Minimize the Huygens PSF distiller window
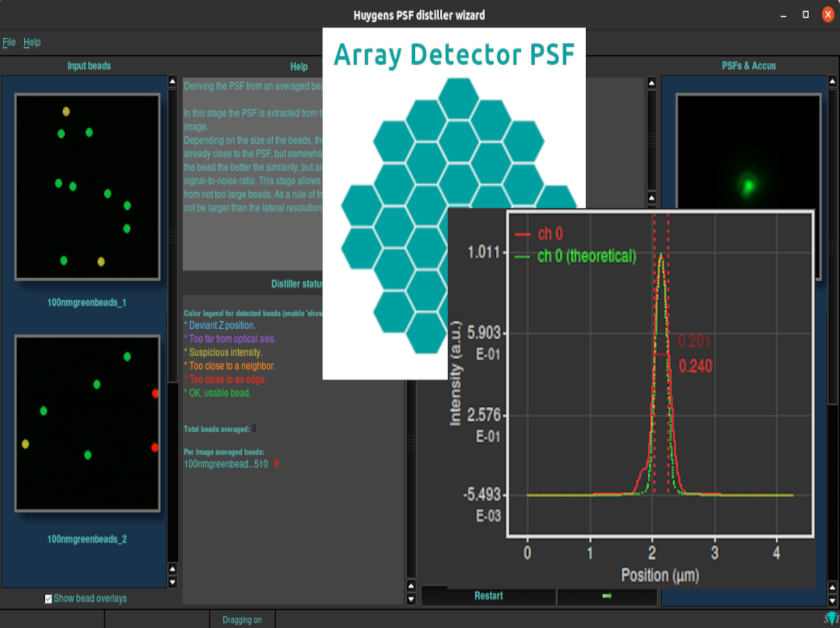840x628 pixels. (783, 15)
